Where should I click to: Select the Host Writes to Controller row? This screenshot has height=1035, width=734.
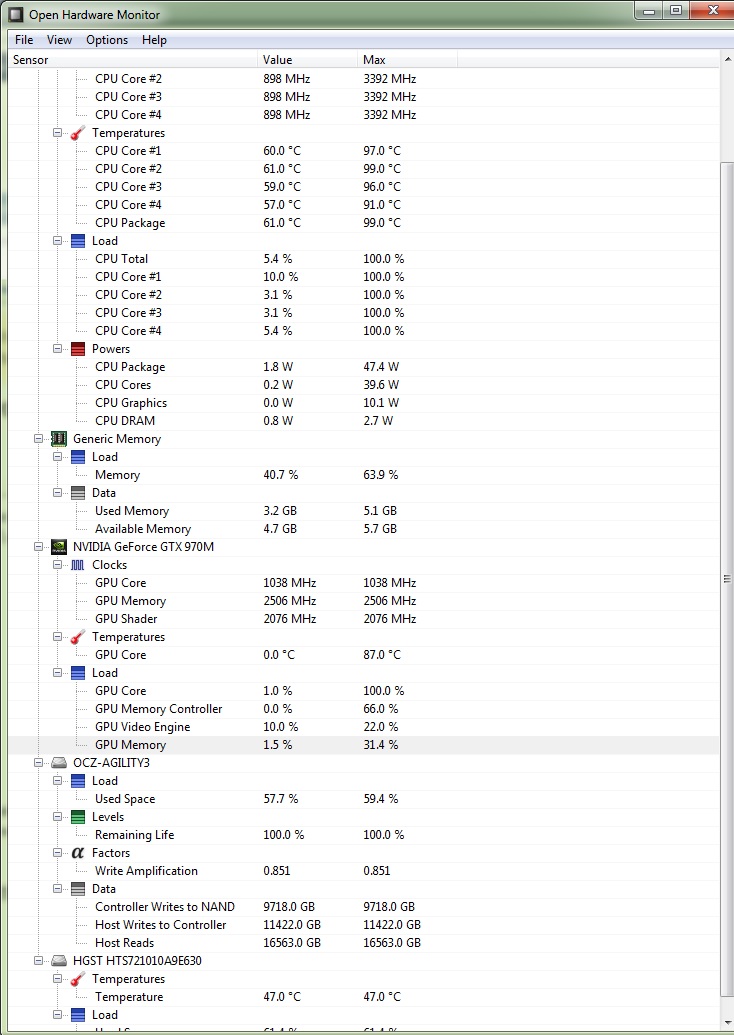363,925
